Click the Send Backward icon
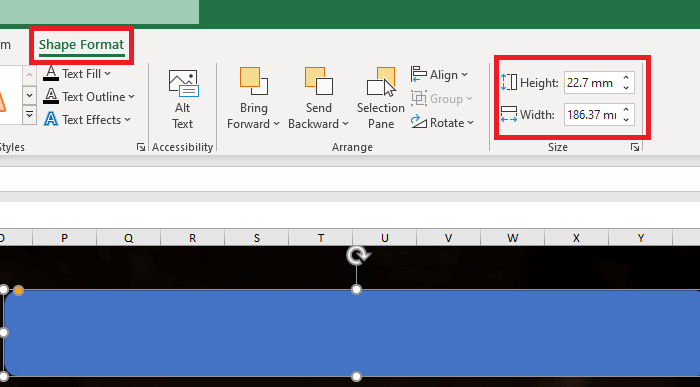The width and height of the screenshot is (700, 387). click(318, 81)
